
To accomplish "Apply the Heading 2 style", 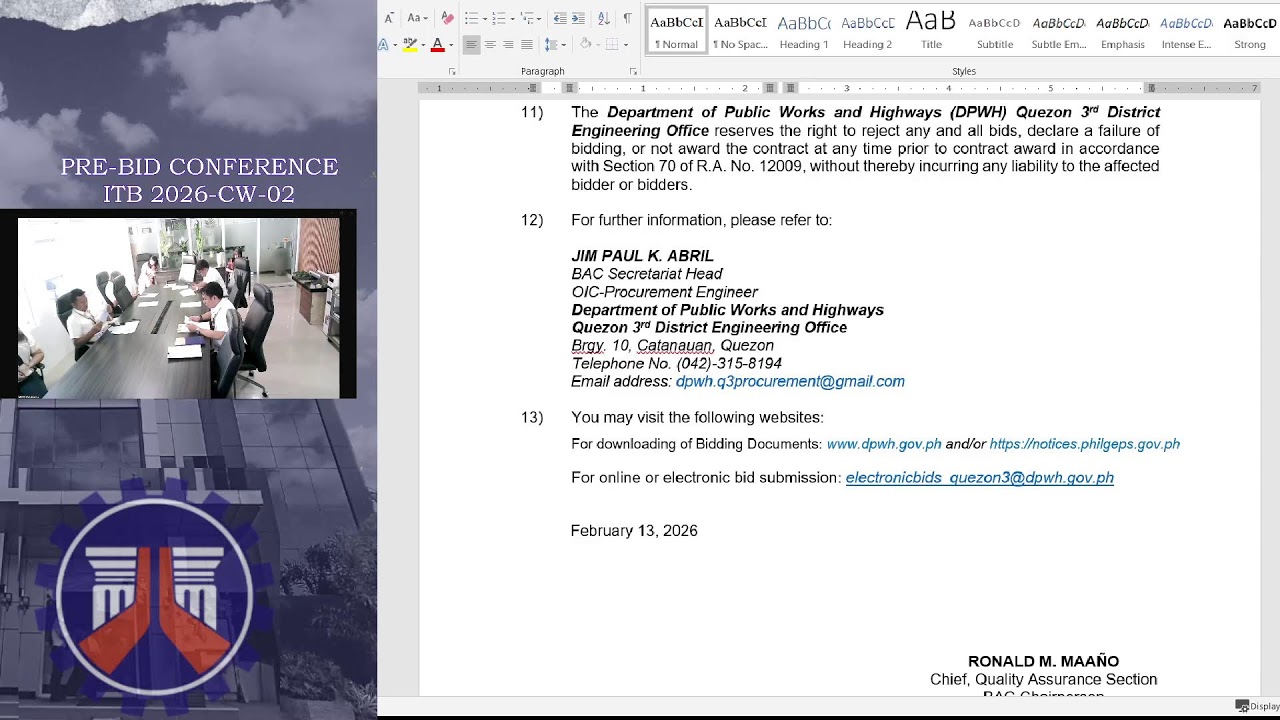I will 867,30.
